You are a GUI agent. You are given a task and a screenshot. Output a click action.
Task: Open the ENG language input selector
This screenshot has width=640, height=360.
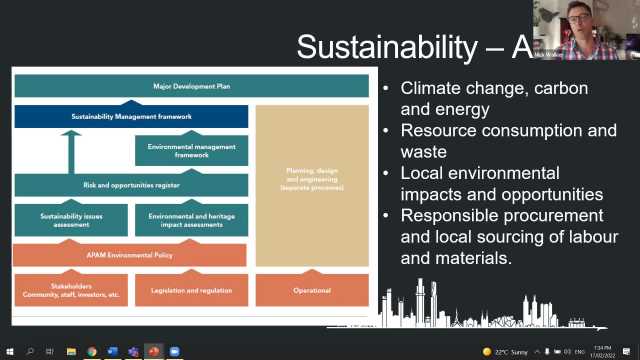[x=580, y=352]
